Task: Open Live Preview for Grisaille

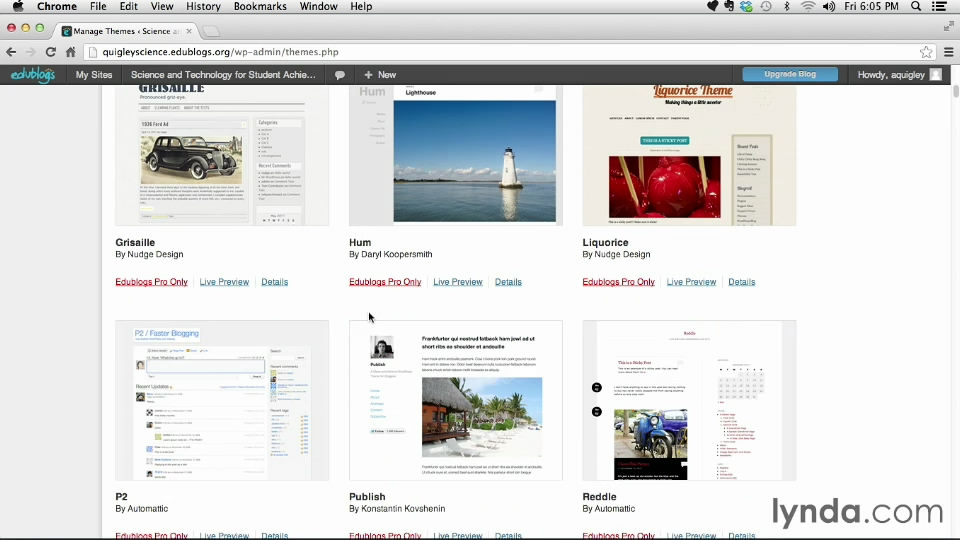Action: pos(224,282)
